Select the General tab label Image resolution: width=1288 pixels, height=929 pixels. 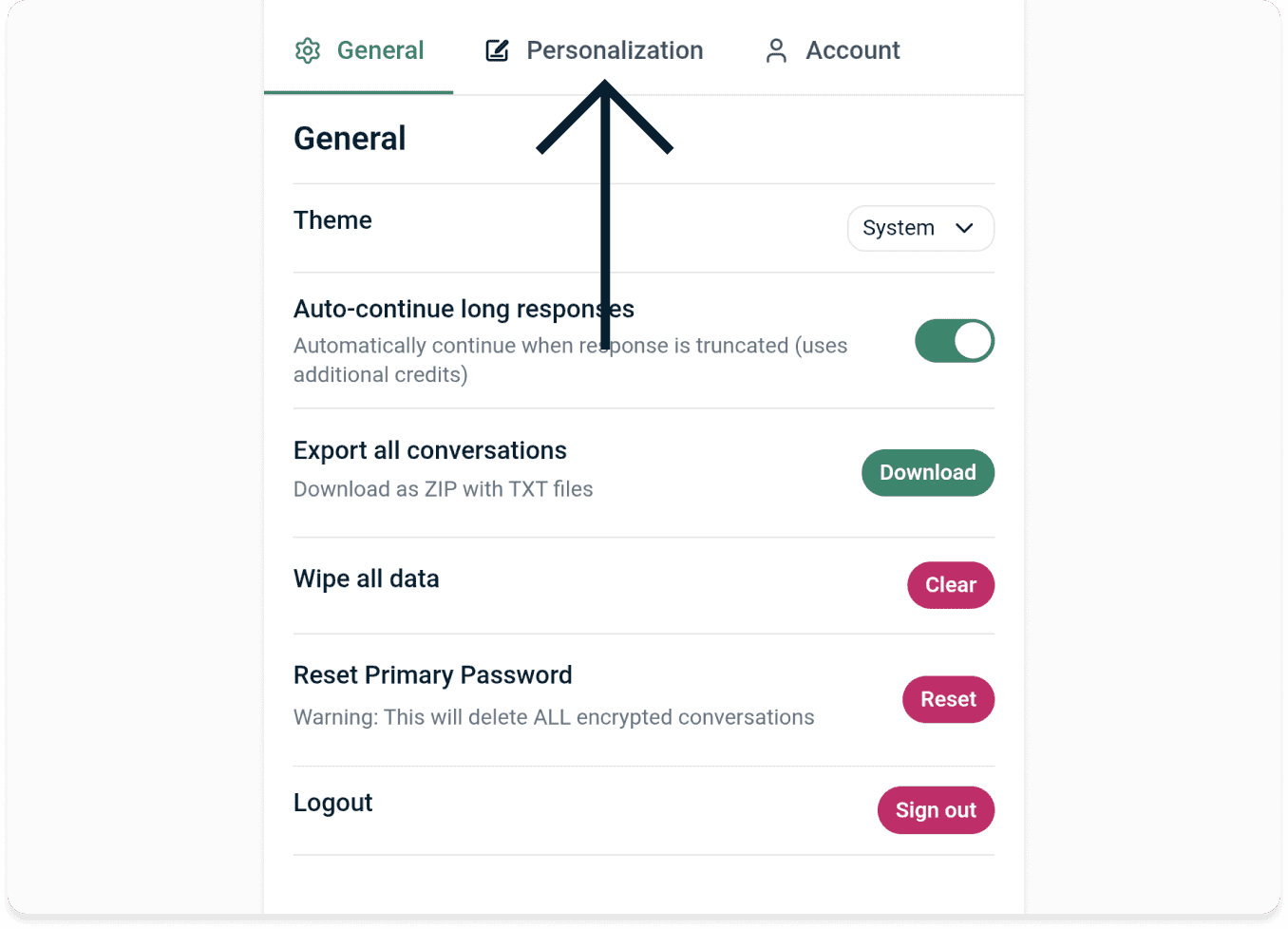coord(380,50)
